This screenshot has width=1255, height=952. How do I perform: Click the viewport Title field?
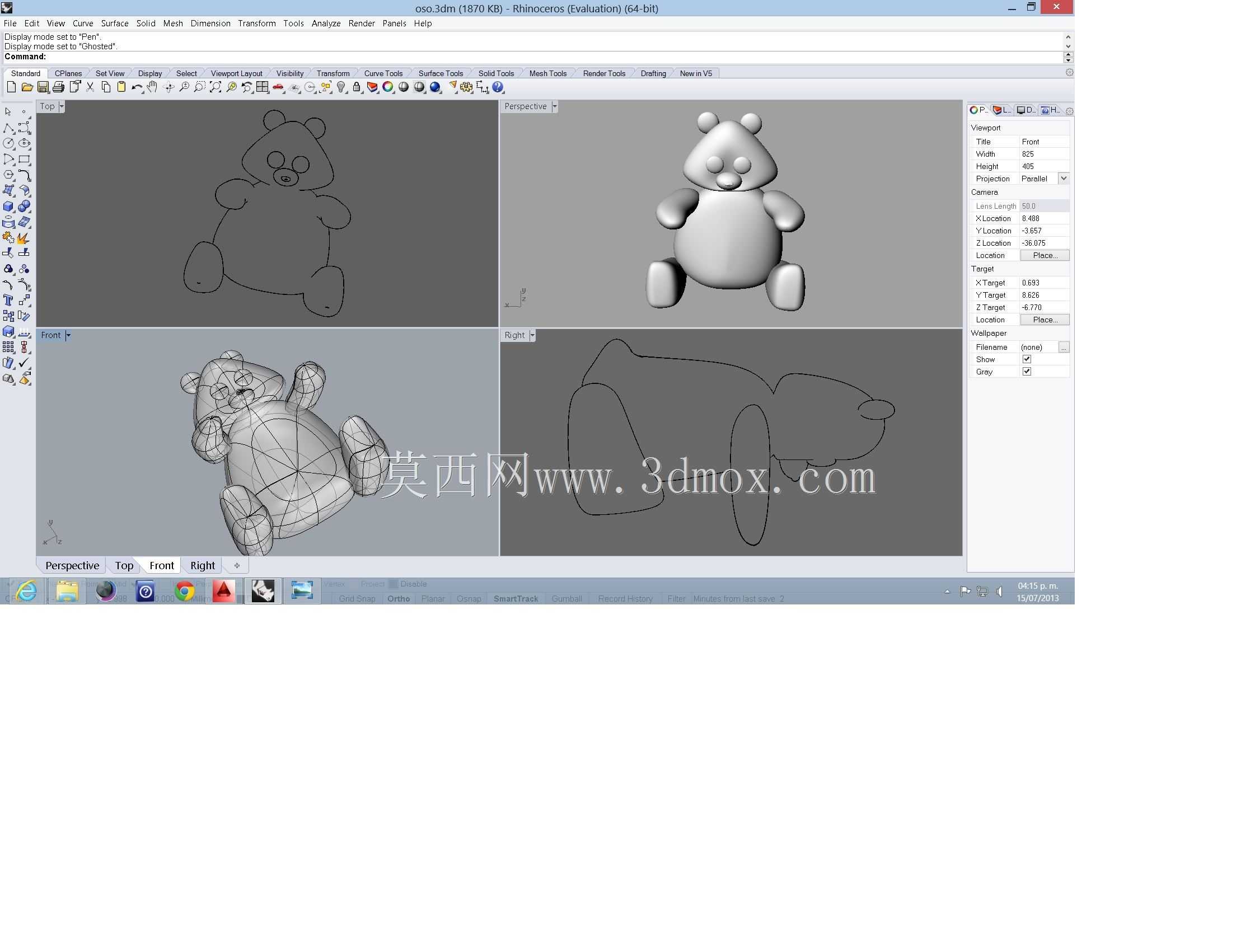point(1045,142)
